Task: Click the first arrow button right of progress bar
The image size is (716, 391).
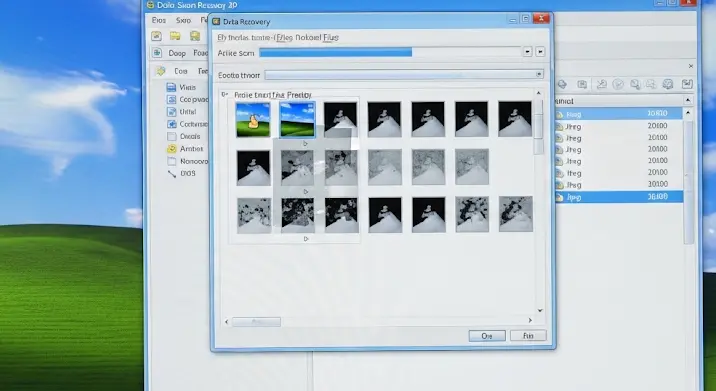Action: [527, 52]
